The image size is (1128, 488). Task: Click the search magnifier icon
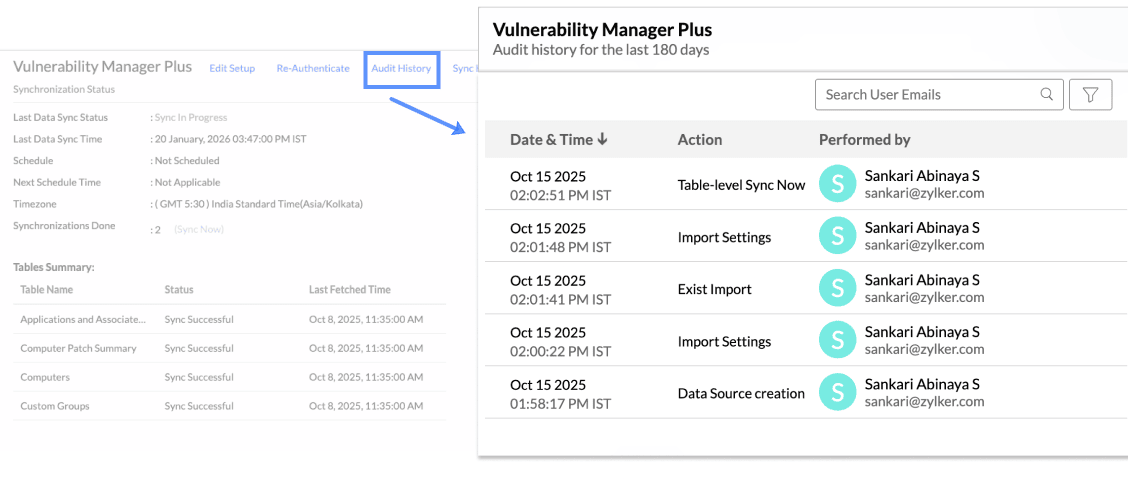[x=1047, y=95]
